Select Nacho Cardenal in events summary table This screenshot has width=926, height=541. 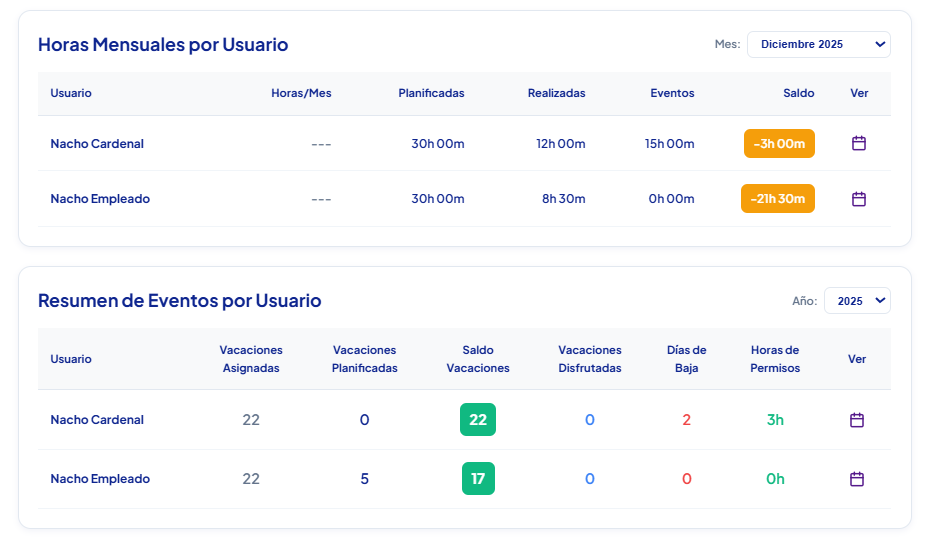(97, 419)
